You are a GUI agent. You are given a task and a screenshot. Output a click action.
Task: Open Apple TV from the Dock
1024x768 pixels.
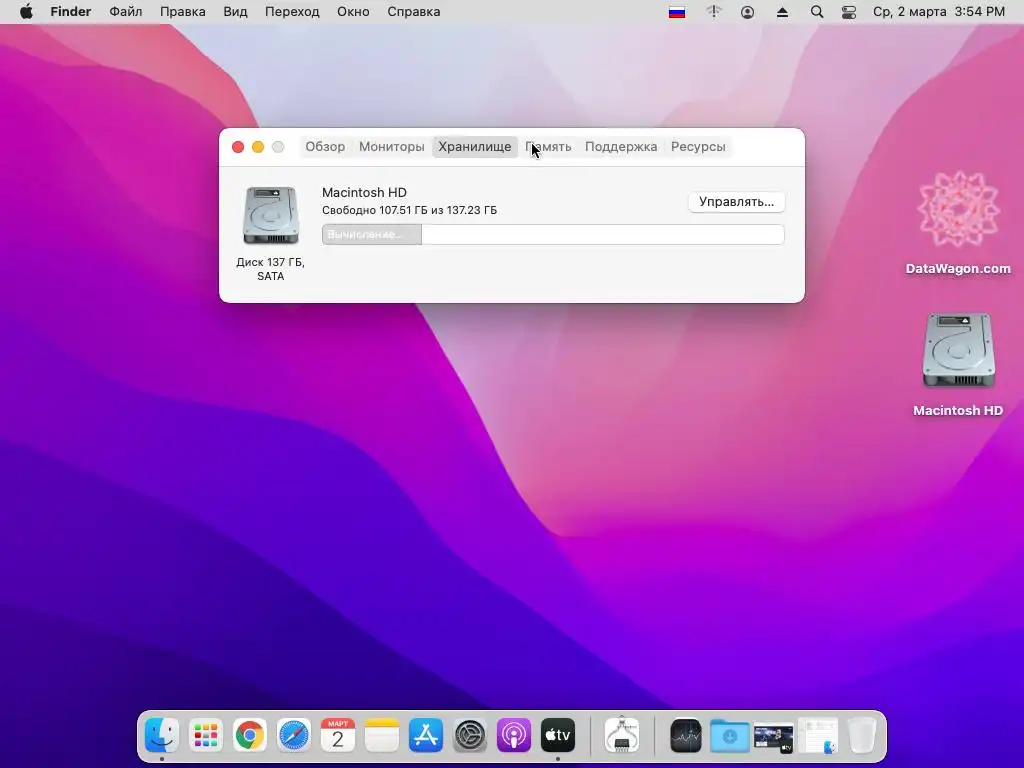pyautogui.click(x=558, y=735)
